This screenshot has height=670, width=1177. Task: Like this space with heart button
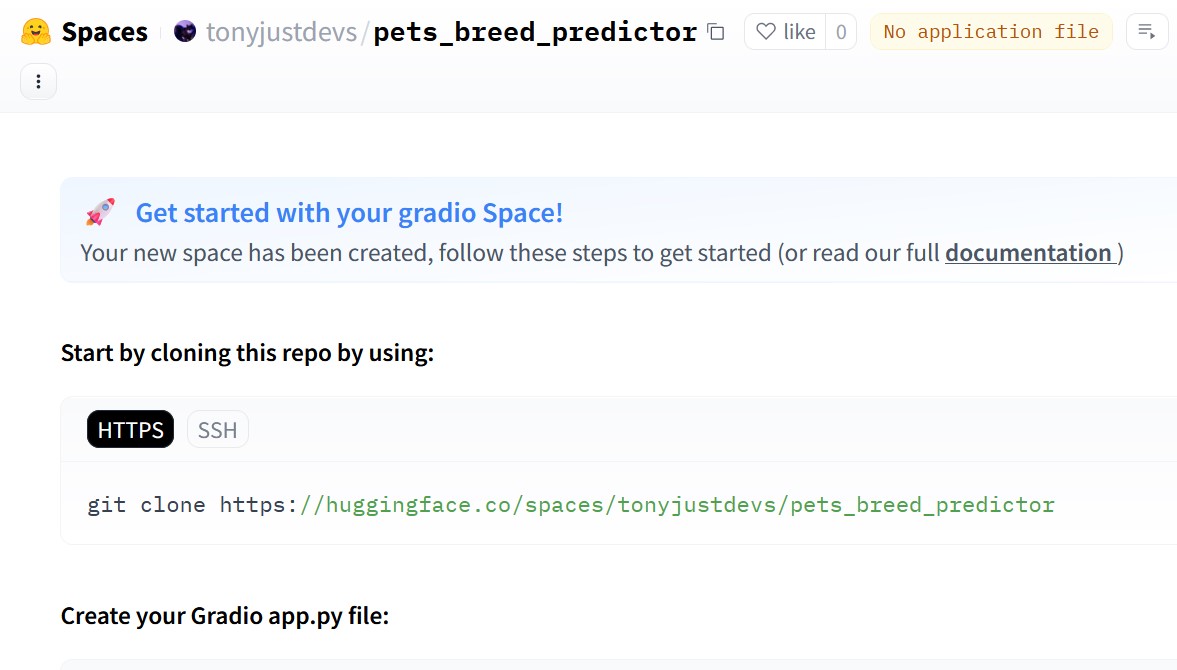[785, 32]
